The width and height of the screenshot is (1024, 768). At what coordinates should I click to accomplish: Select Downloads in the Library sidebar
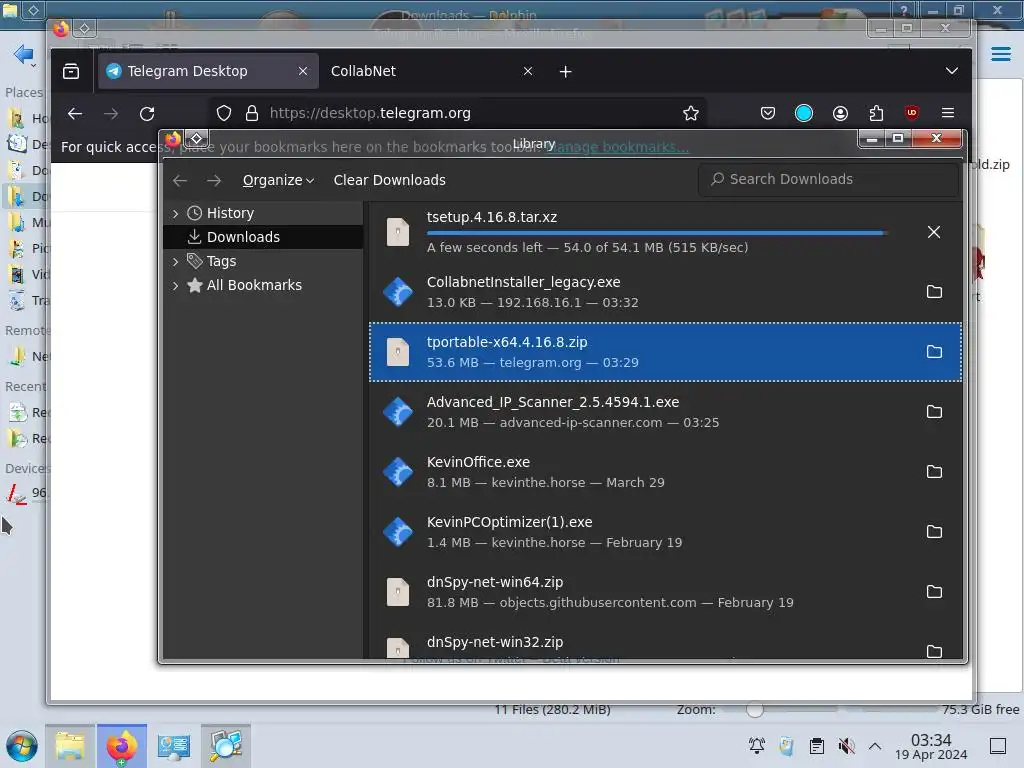pos(263,237)
